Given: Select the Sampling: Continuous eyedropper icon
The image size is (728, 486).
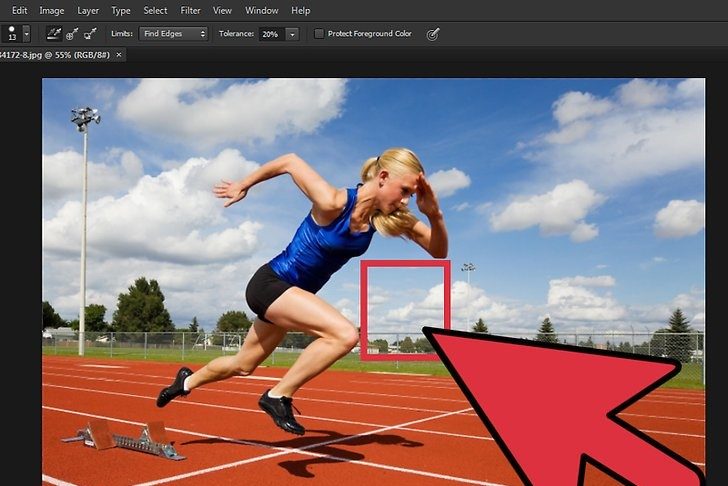Looking at the screenshot, I should click(53, 34).
